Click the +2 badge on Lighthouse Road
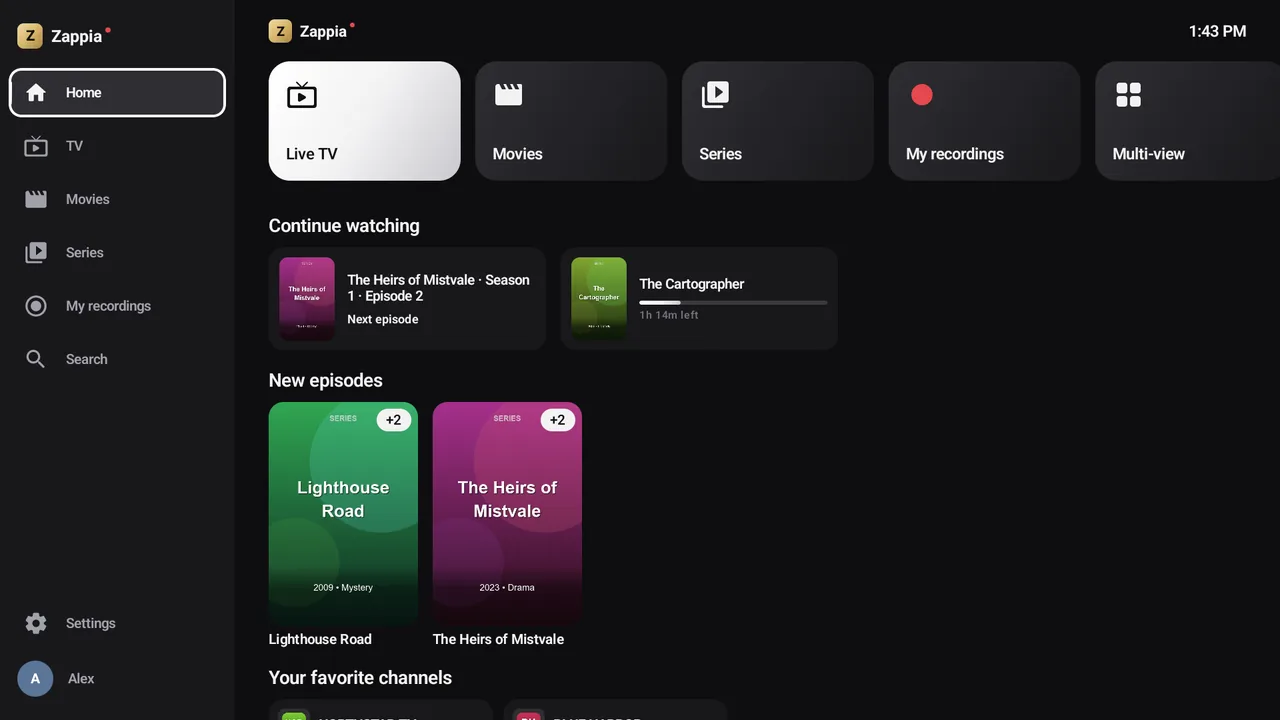Viewport: 1280px width, 720px height. (394, 420)
